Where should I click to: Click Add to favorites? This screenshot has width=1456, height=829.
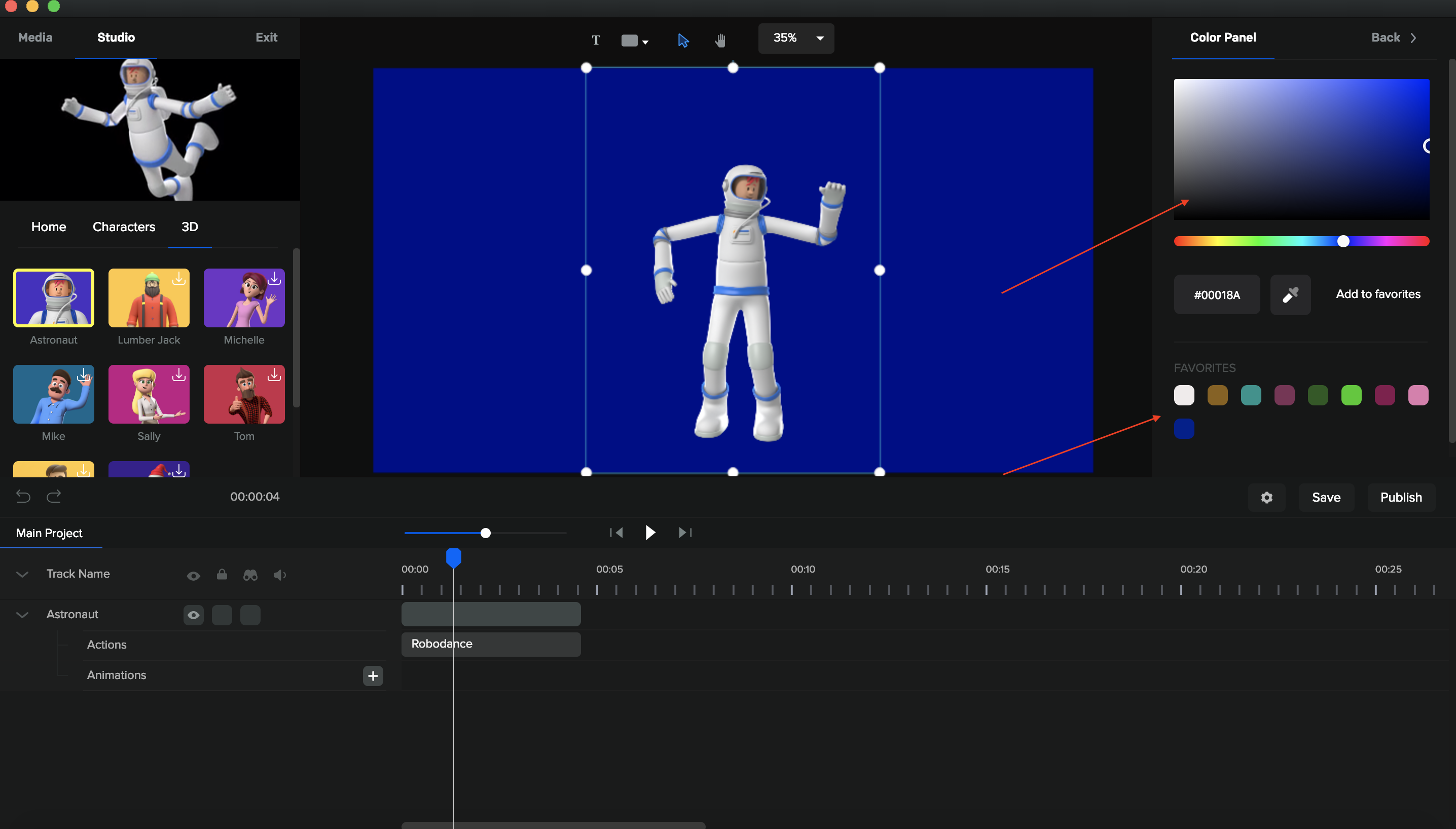(x=1378, y=294)
